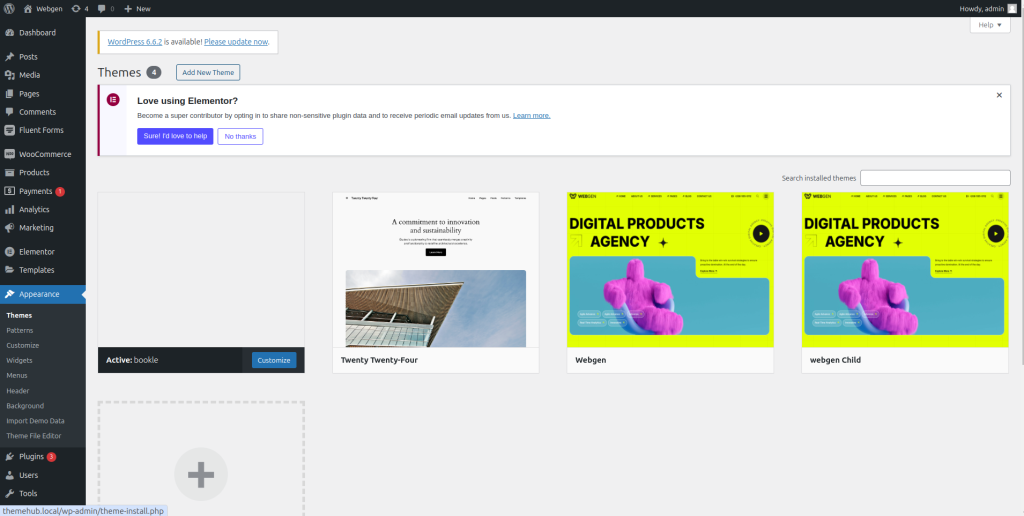
Task: Open Import Demo Data submenu item
Action: point(35,421)
